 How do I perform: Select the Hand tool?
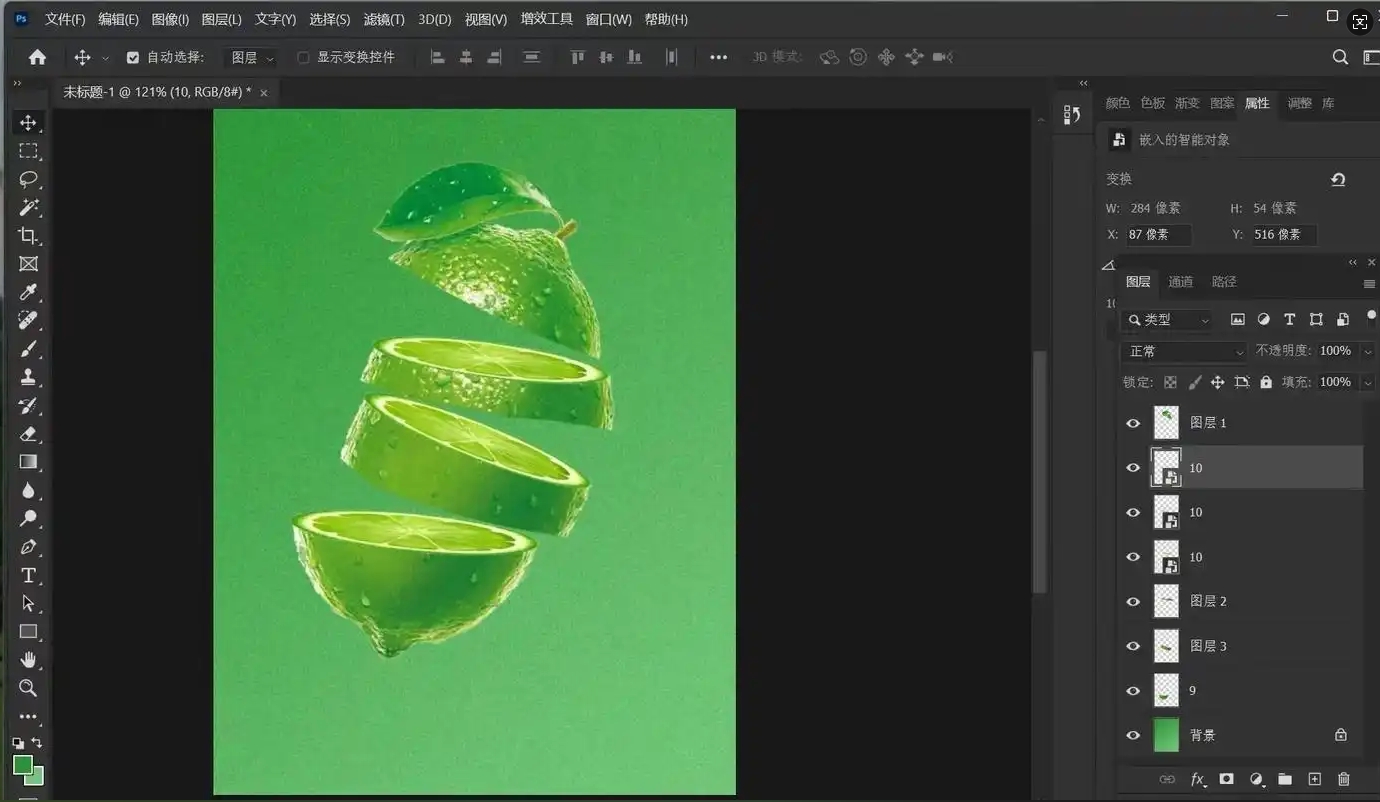28,659
